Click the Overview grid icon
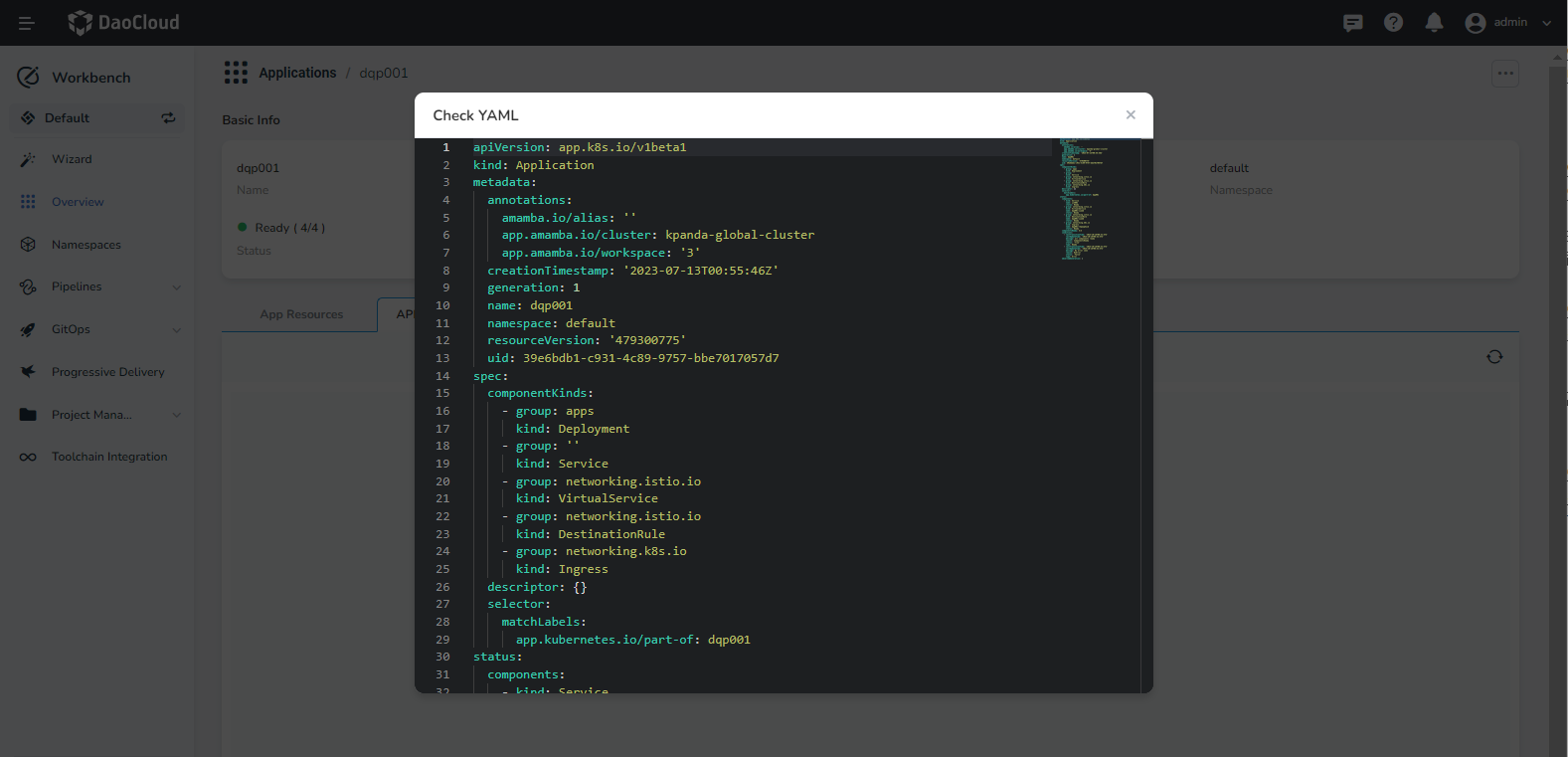 (x=28, y=202)
